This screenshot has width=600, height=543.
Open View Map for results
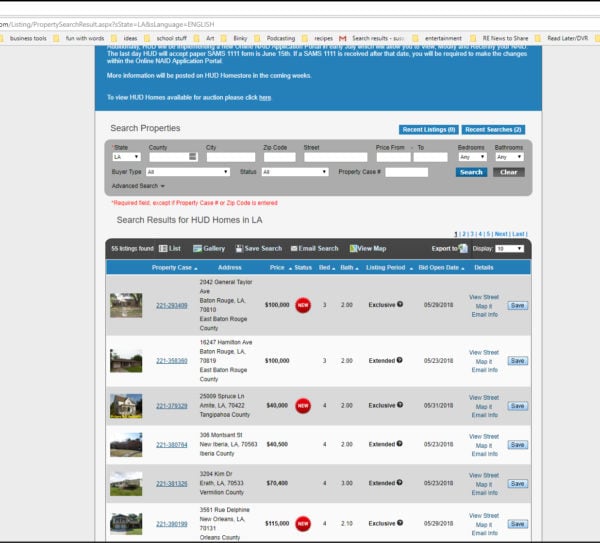[x=368, y=248]
